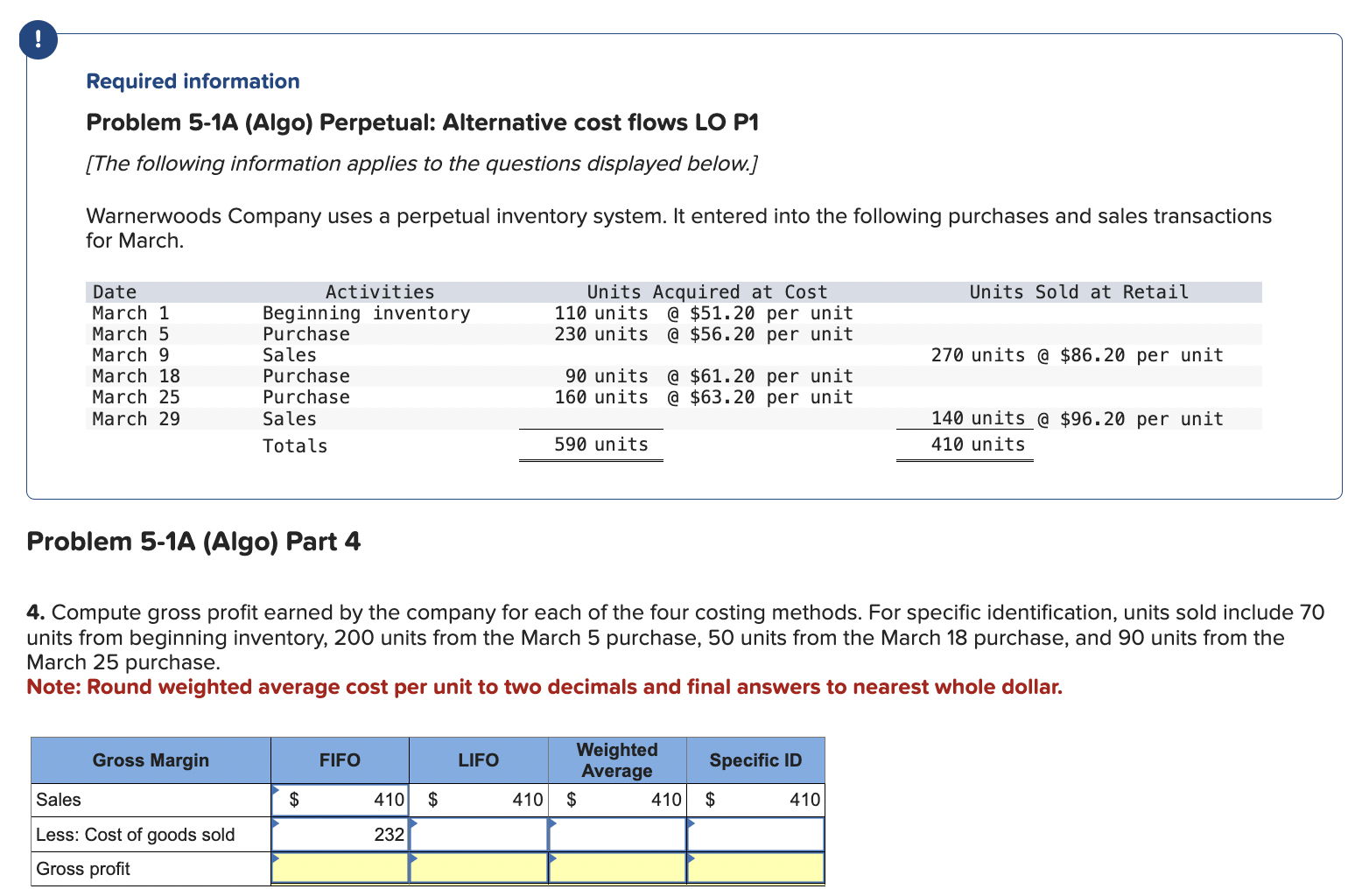
Task: Expand the Specific ID cost of goods marker
Action: tap(691, 824)
